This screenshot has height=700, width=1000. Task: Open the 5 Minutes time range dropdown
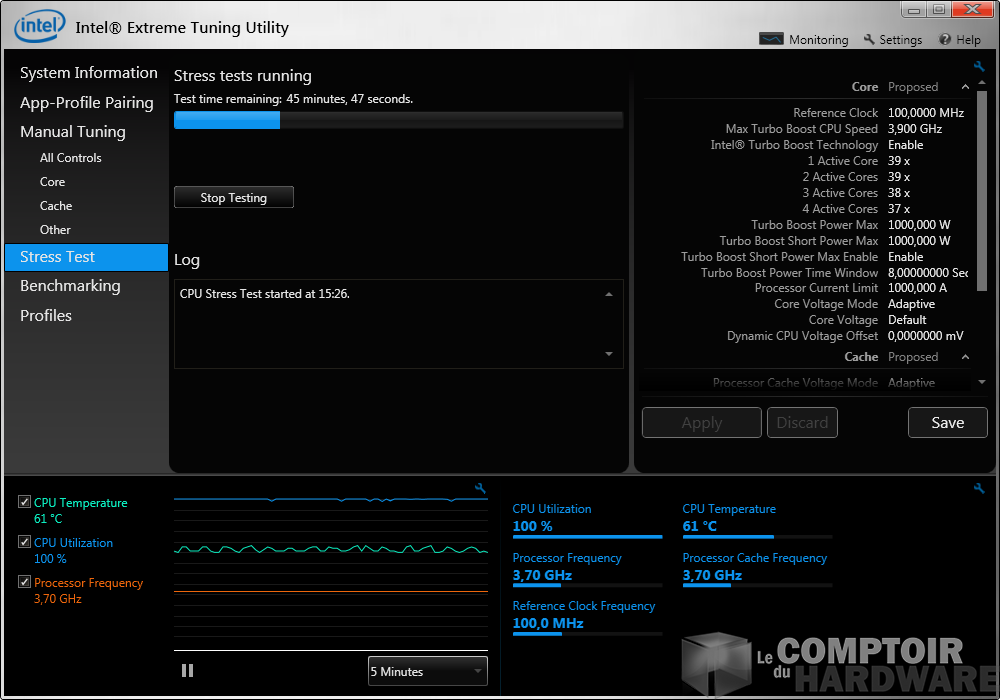(x=427, y=671)
